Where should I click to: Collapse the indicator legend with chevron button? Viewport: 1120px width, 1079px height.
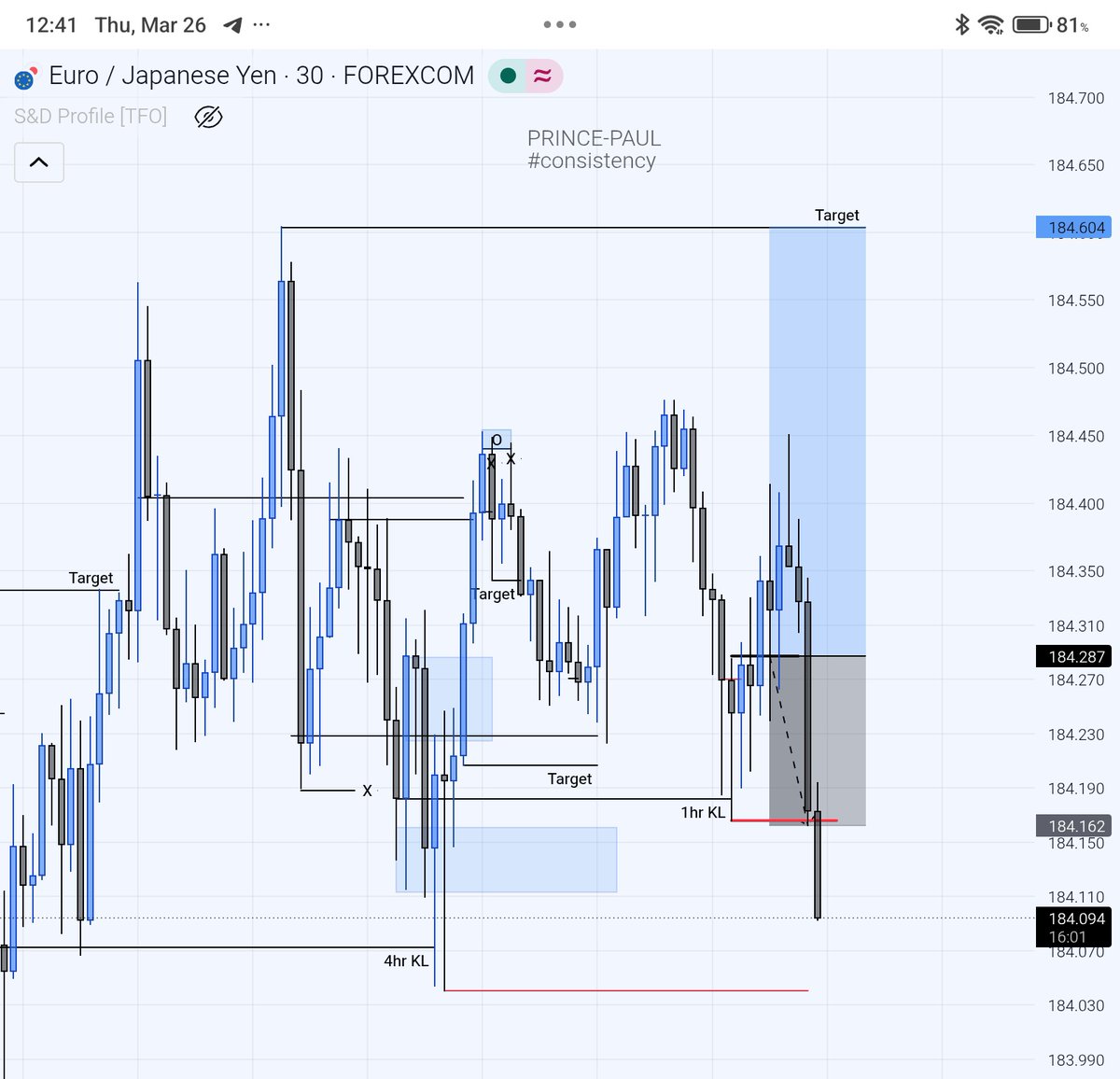click(x=39, y=162)
